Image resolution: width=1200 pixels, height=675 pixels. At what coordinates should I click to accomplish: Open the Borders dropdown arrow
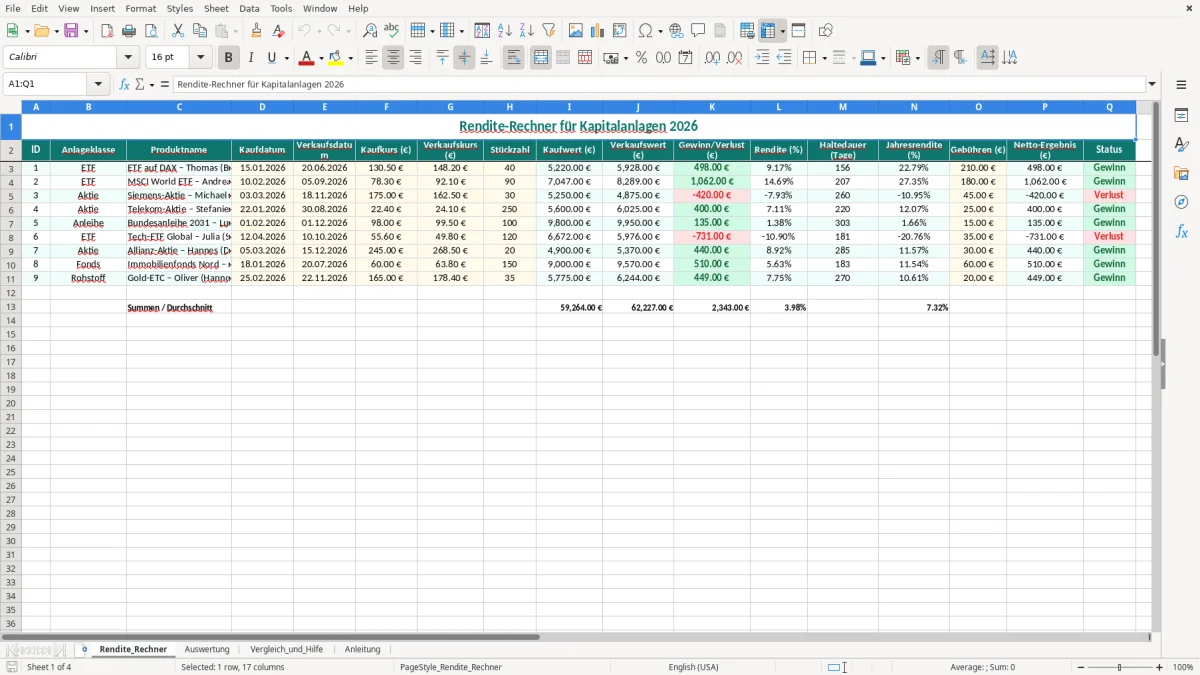coord(823,58)
